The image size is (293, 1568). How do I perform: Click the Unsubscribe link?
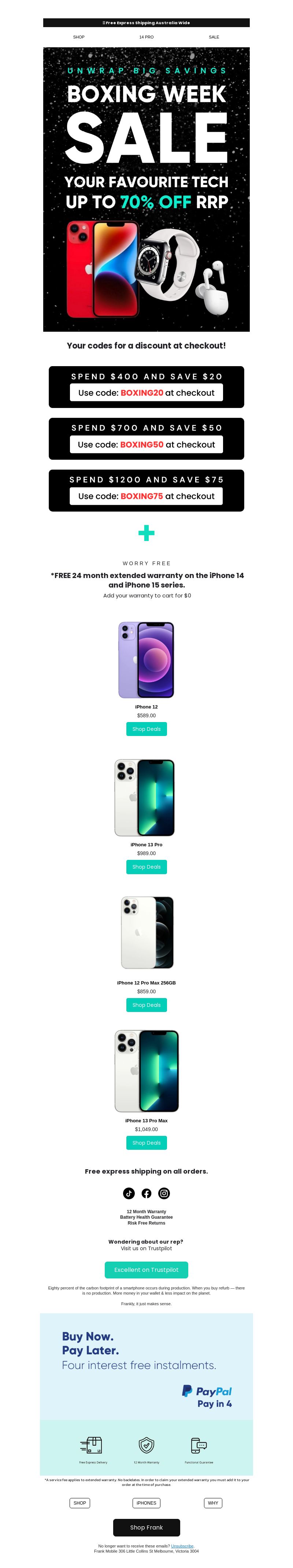[x=182, y=1546]
